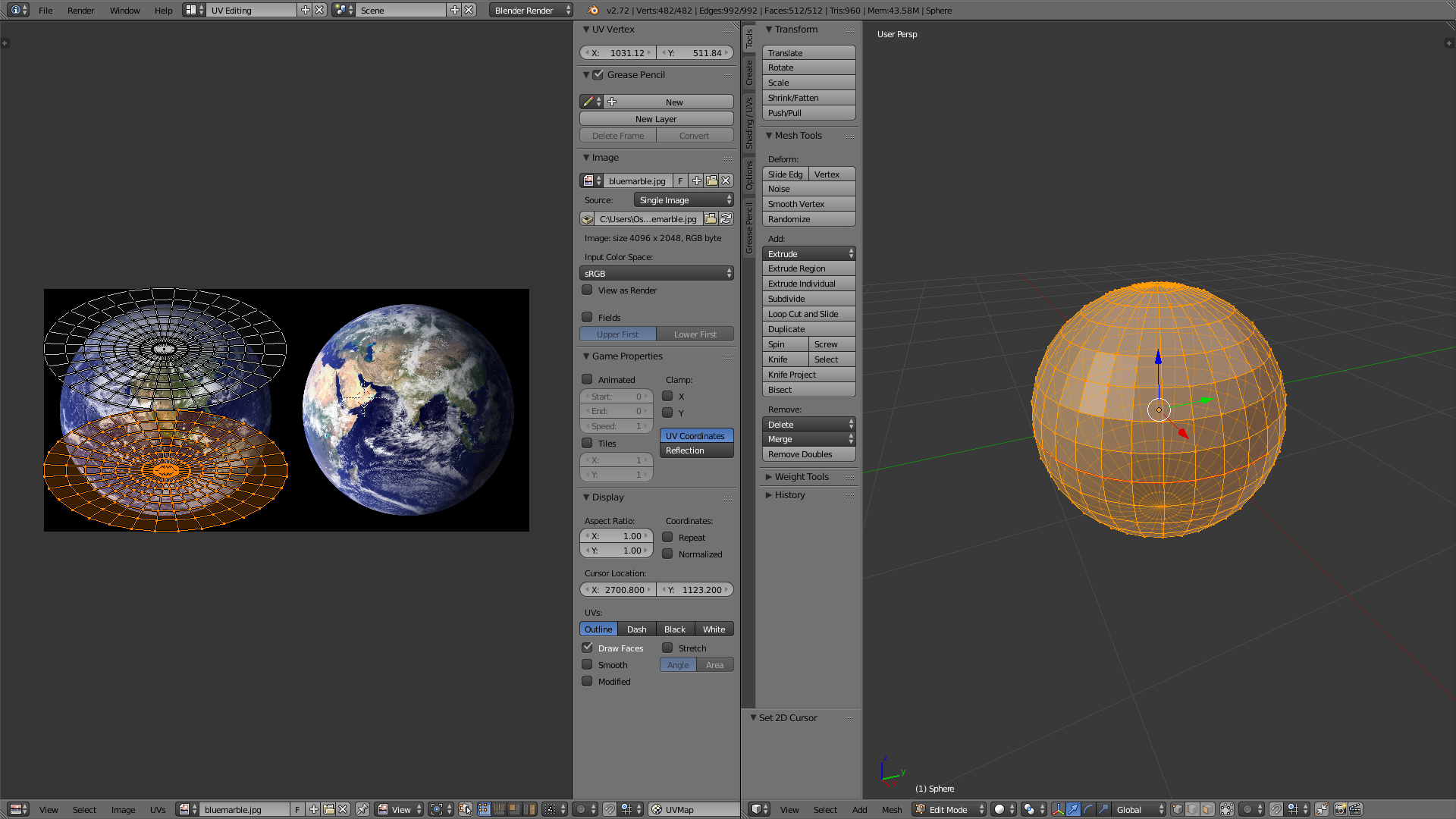Image resolution: width=1456 pixels, height=819 pixels.
Task: Reload the bluemarble.jpg image file
Action: pos(726,218)
